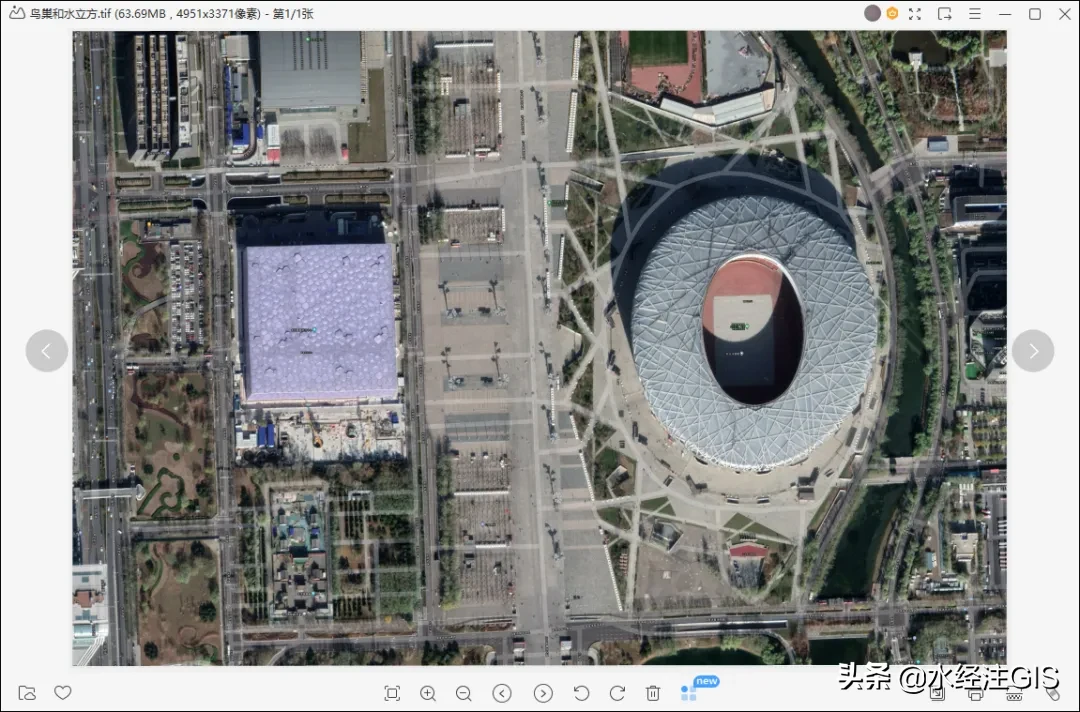Maximize the image viewer window
This screenshot has height=712, width=1080.
click(1035, 14)
